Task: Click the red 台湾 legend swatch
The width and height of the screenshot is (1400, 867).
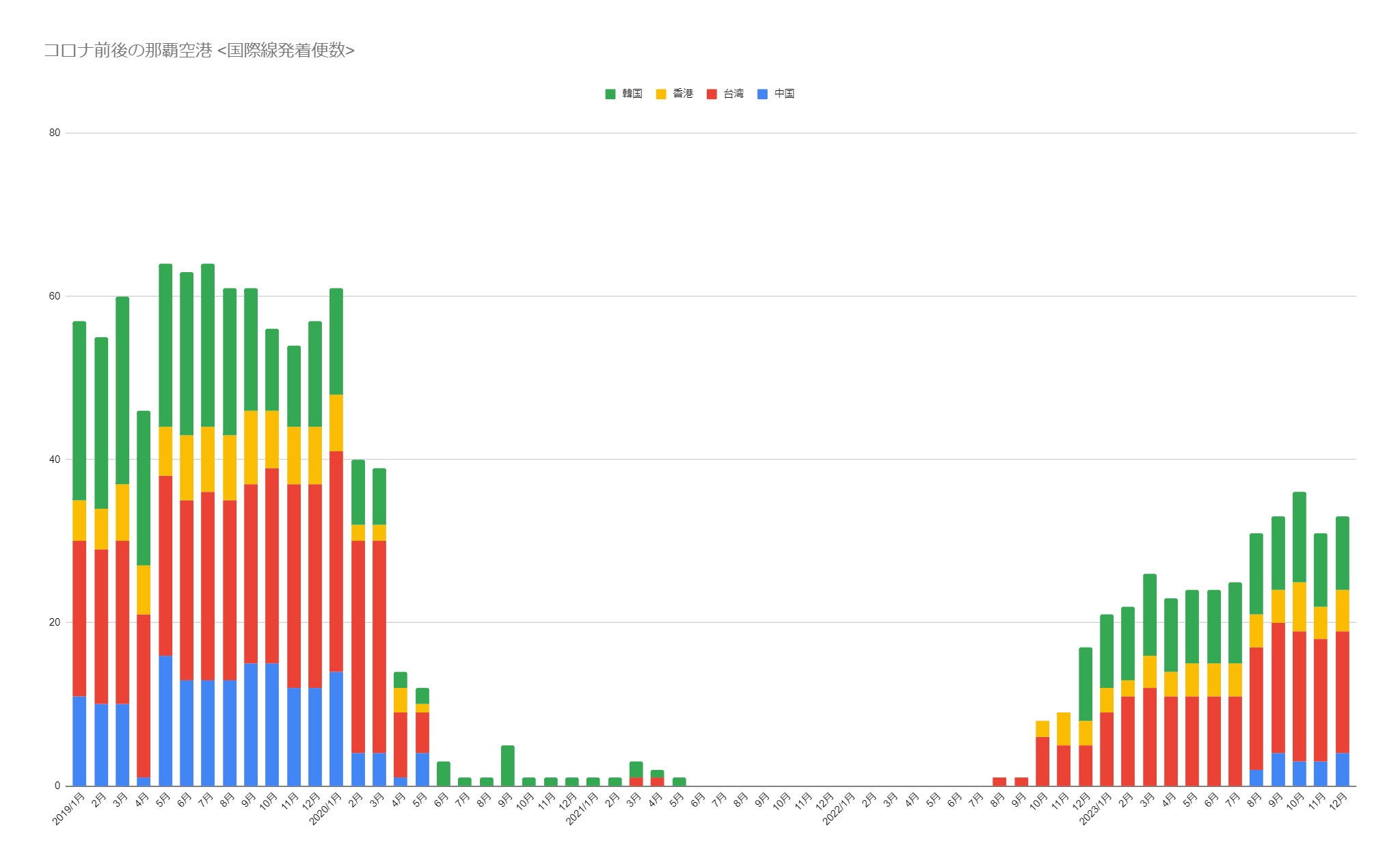Action: point(712,94)
